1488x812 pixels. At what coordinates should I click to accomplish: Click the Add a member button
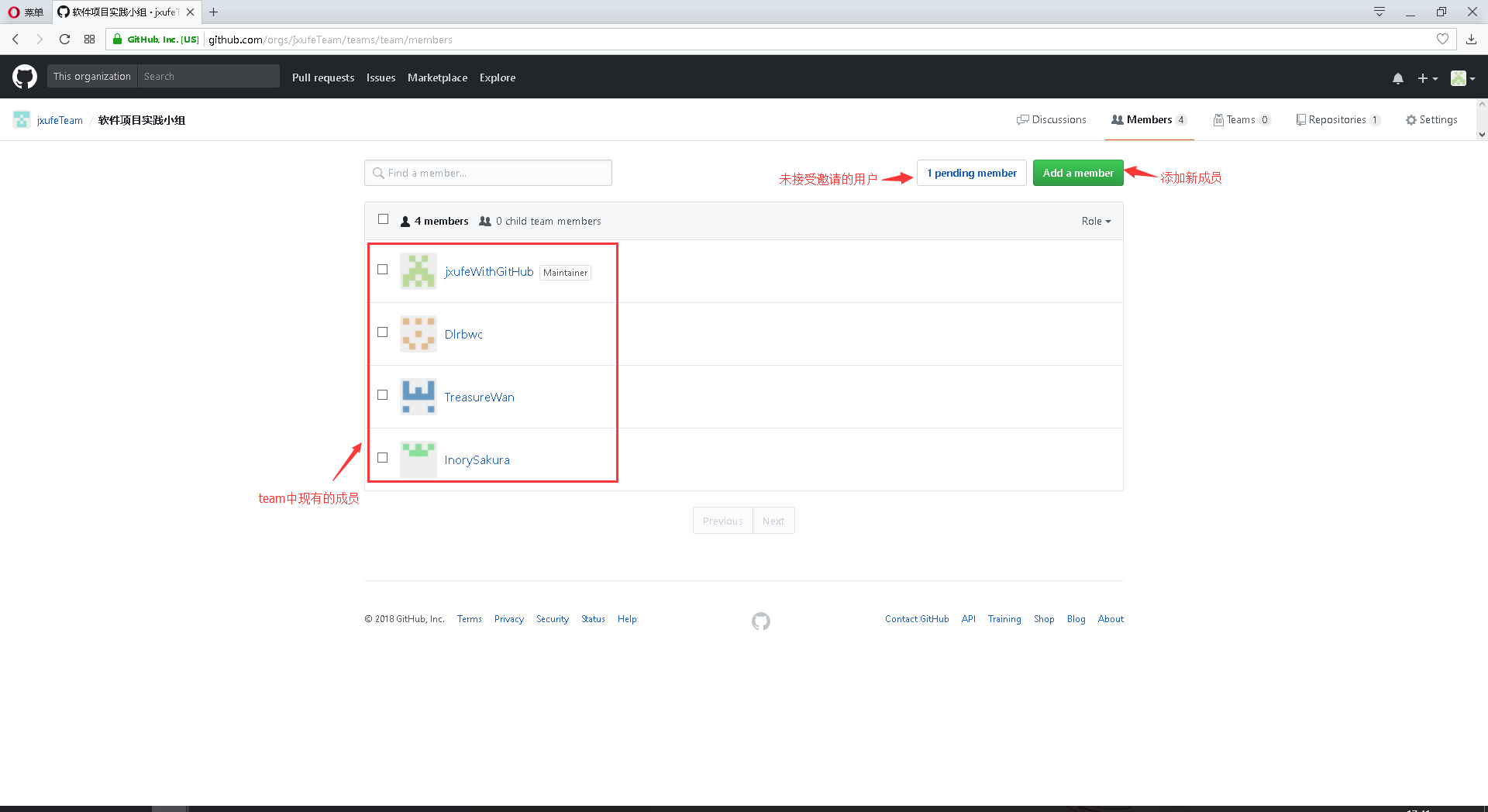click(1078, 173)
